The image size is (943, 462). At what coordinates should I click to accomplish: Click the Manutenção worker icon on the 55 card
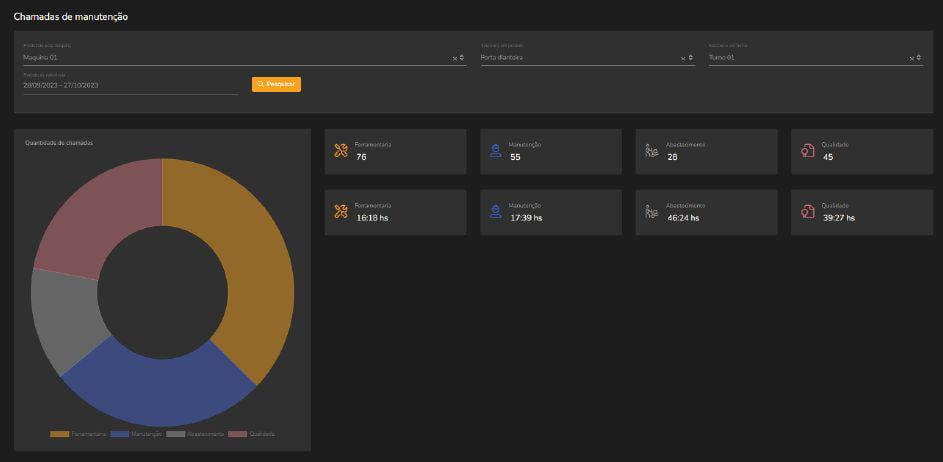pyautogui.click(x=495, y=151)
